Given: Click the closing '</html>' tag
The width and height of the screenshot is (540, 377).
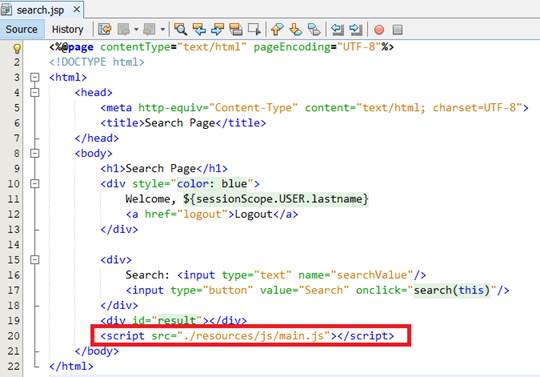Looking at the screenshot, I should point(71,366).
